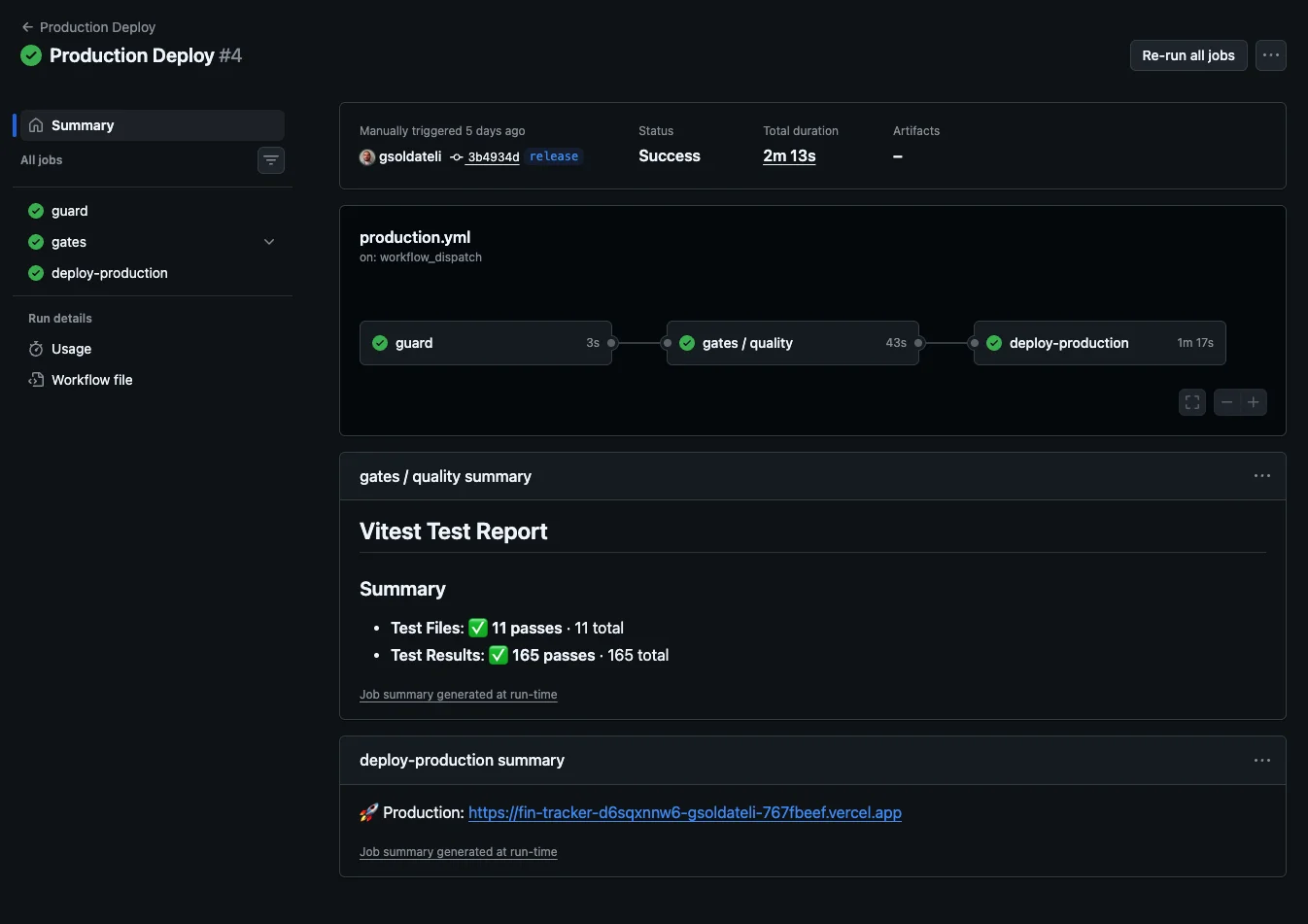Click the guard node in workflow graph
Screen dimensions: 1308x924
tap(486, 343)
